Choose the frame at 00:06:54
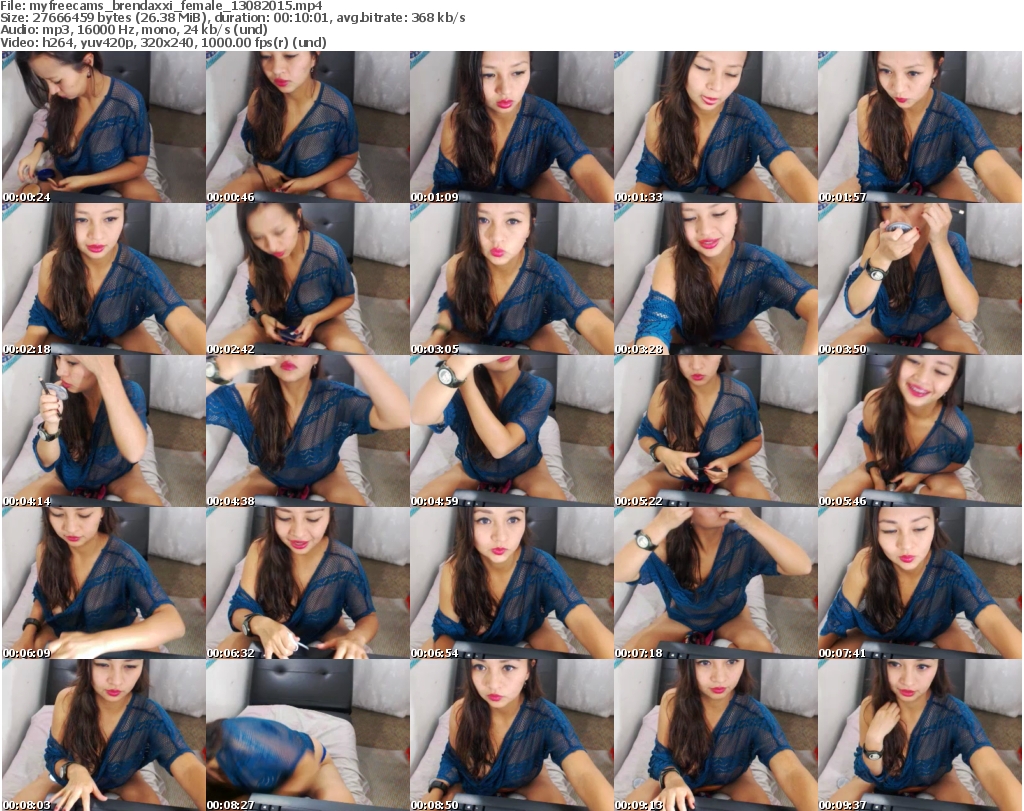The height and width of the screenshot is (811, 1024). pos(511,583)
